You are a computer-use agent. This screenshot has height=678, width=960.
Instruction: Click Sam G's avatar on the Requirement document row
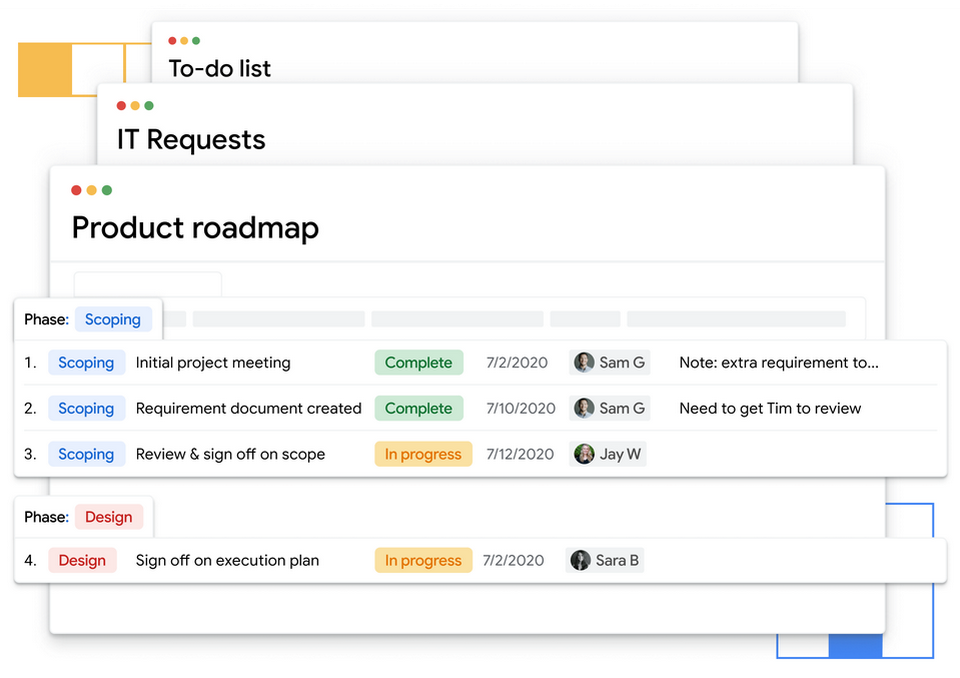[584, 408]
